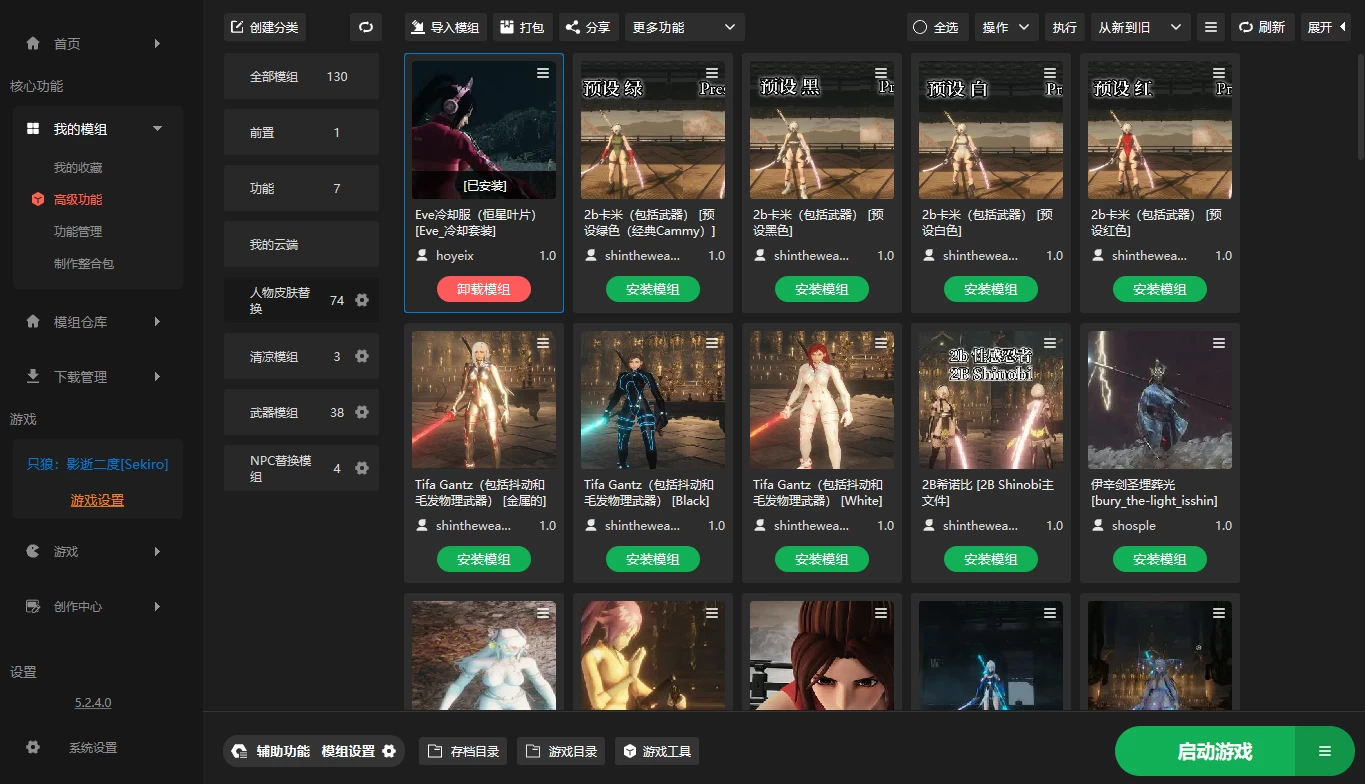
Task: Click the 分享 share icon
Action: tap(571, 26)
